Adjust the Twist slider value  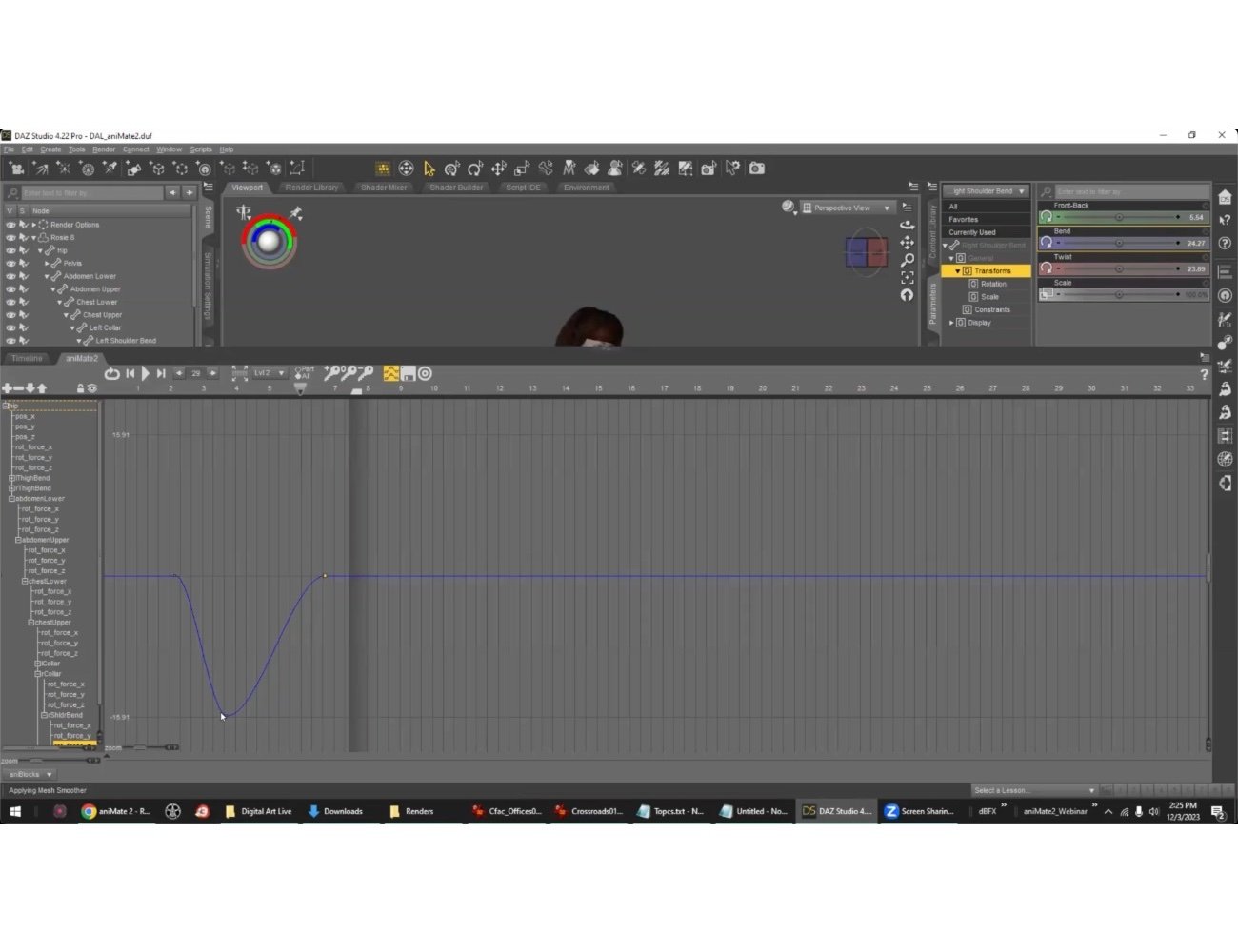(1119, 268)
